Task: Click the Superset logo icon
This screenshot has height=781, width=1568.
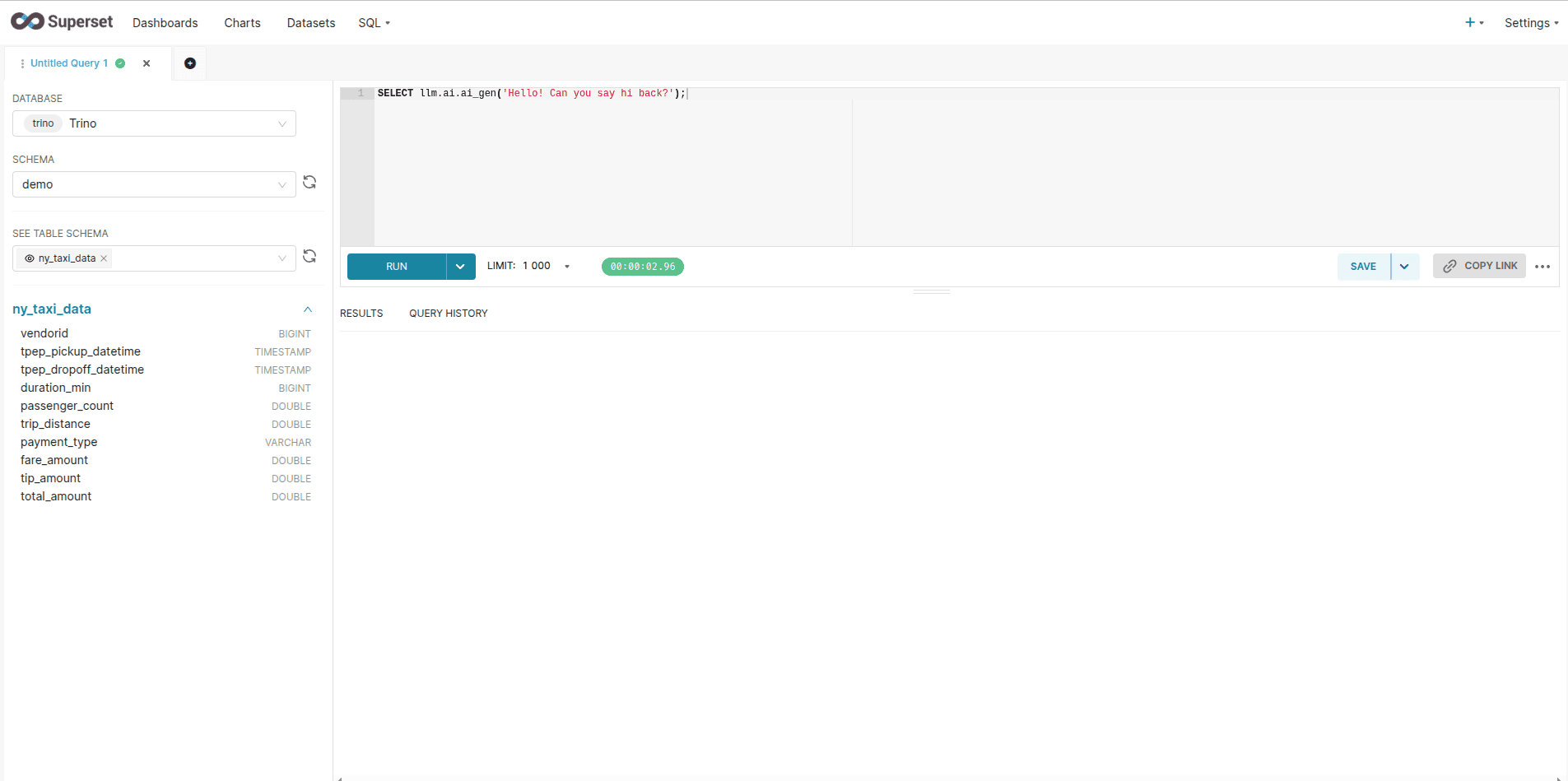Action: click(x=28, y=21)
